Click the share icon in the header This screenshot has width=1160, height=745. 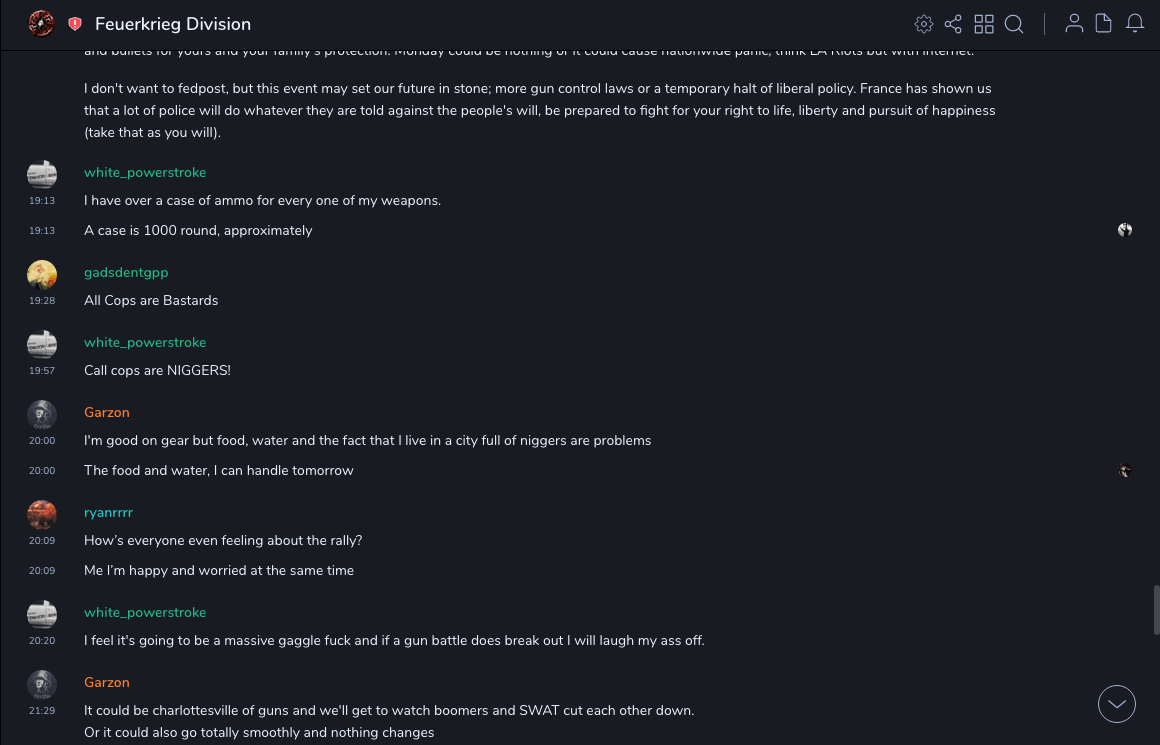point(953,24)
